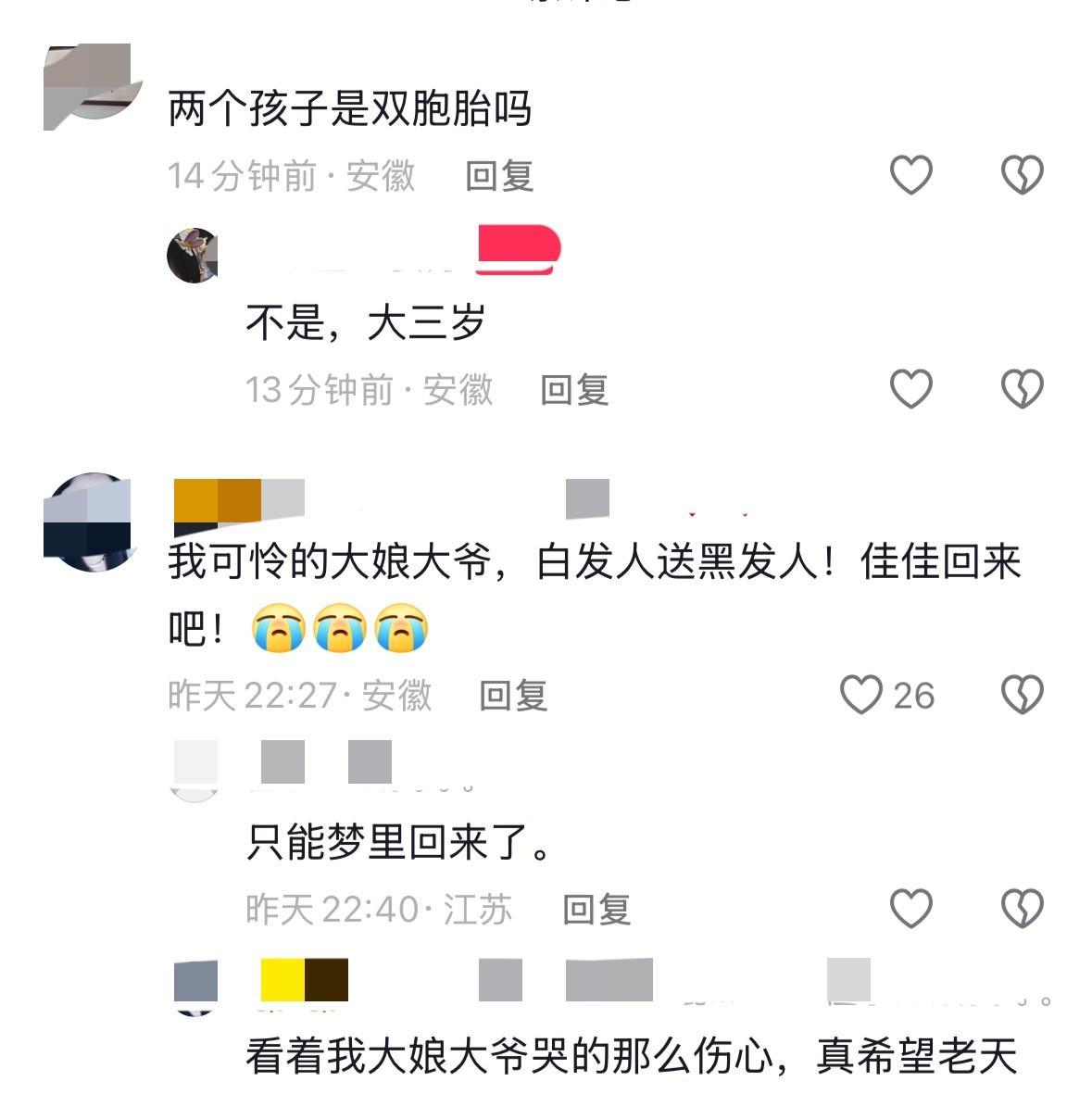The image size is (1092, 1094).
Task: Dislike the '白发人送黑发人' comment
Action: (x=1023, y=694)
